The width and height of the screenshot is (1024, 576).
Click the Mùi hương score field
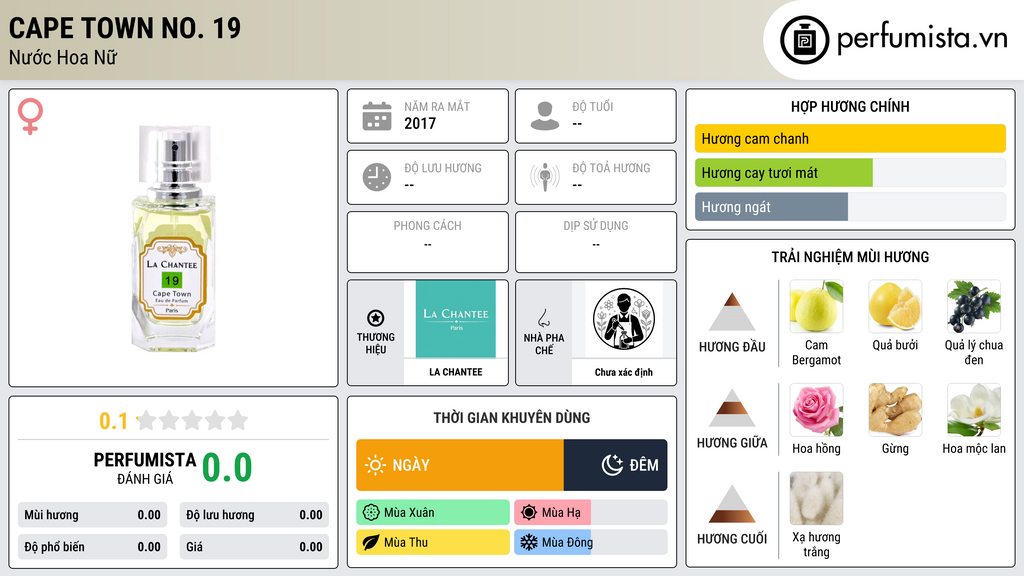[x=92, y=515]
